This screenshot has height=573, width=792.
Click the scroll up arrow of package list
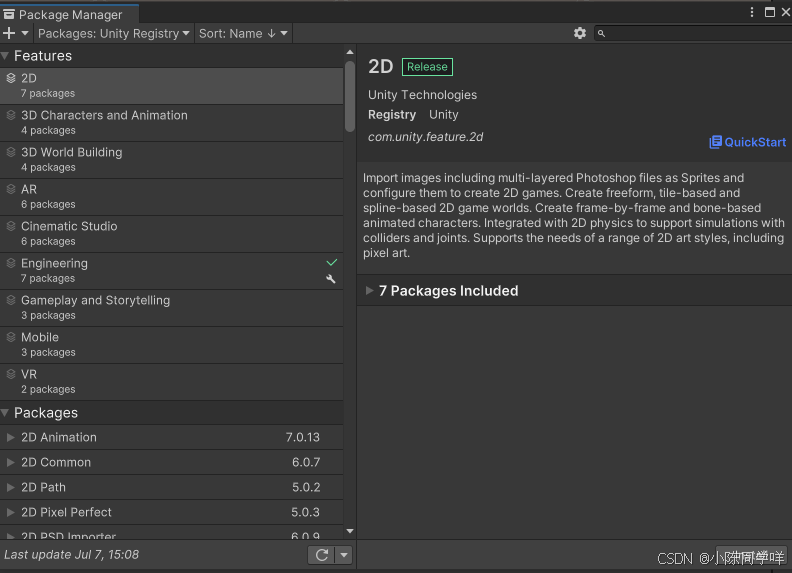tap(350, 52)
